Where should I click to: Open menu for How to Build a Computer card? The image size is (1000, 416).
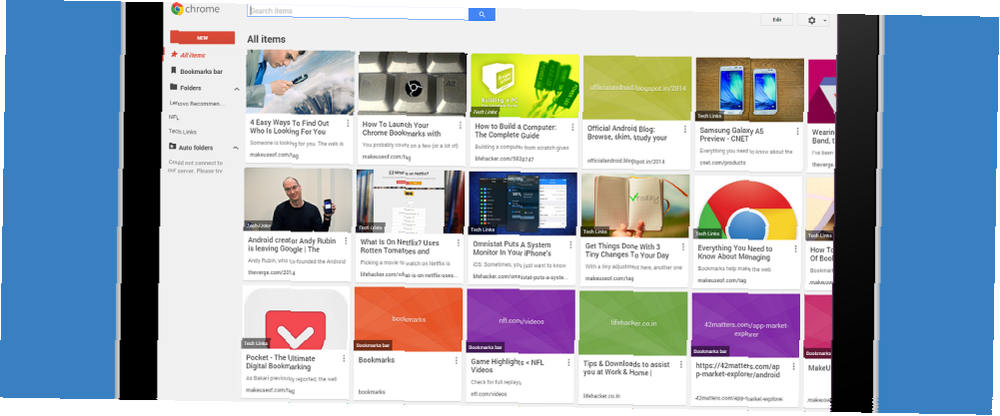(x=572, y=127)
